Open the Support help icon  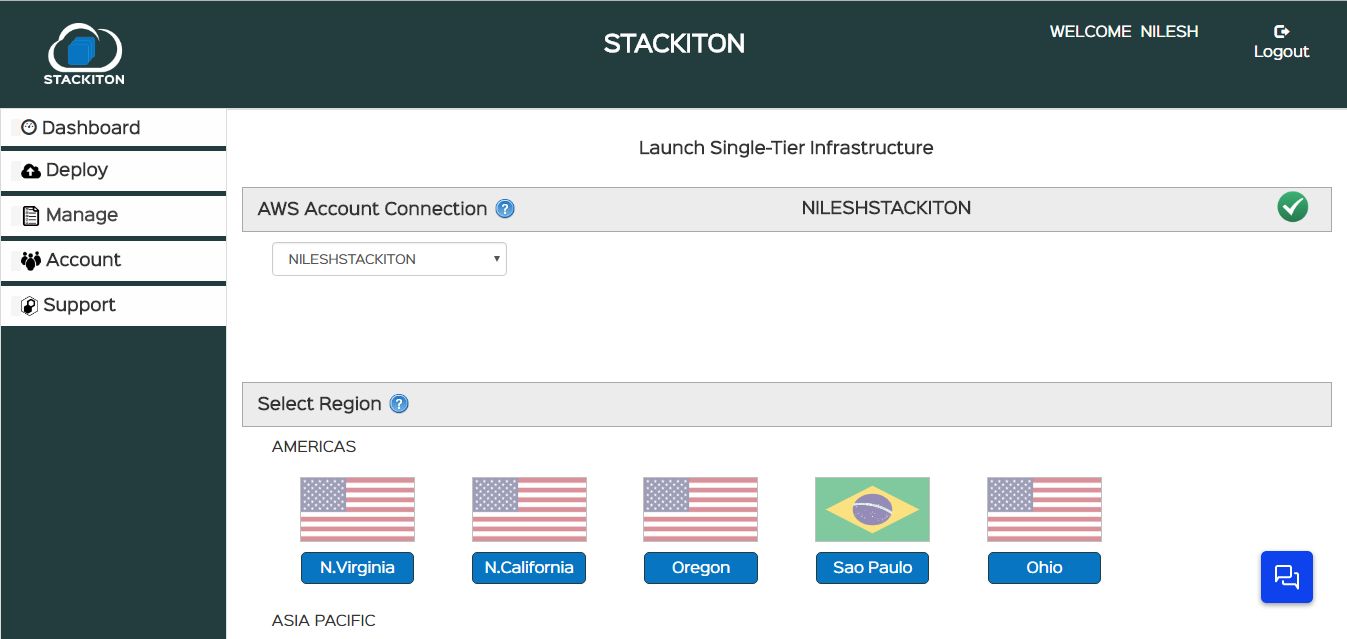tap(29, 305)
